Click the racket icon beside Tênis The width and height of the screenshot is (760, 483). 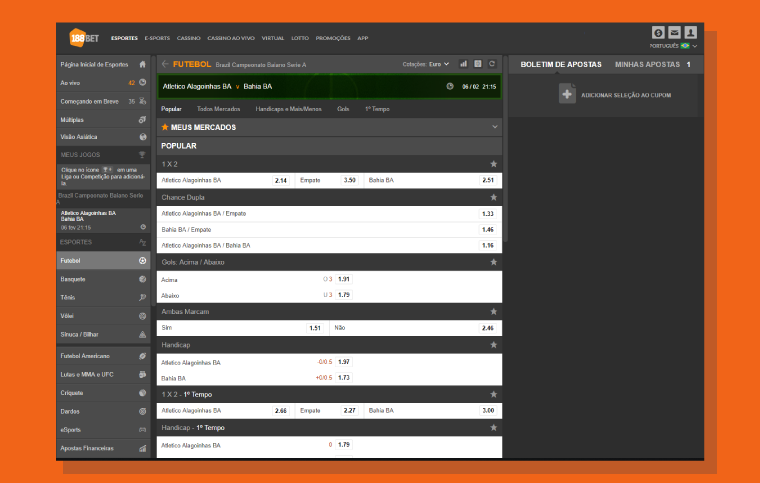pos(142,297)
